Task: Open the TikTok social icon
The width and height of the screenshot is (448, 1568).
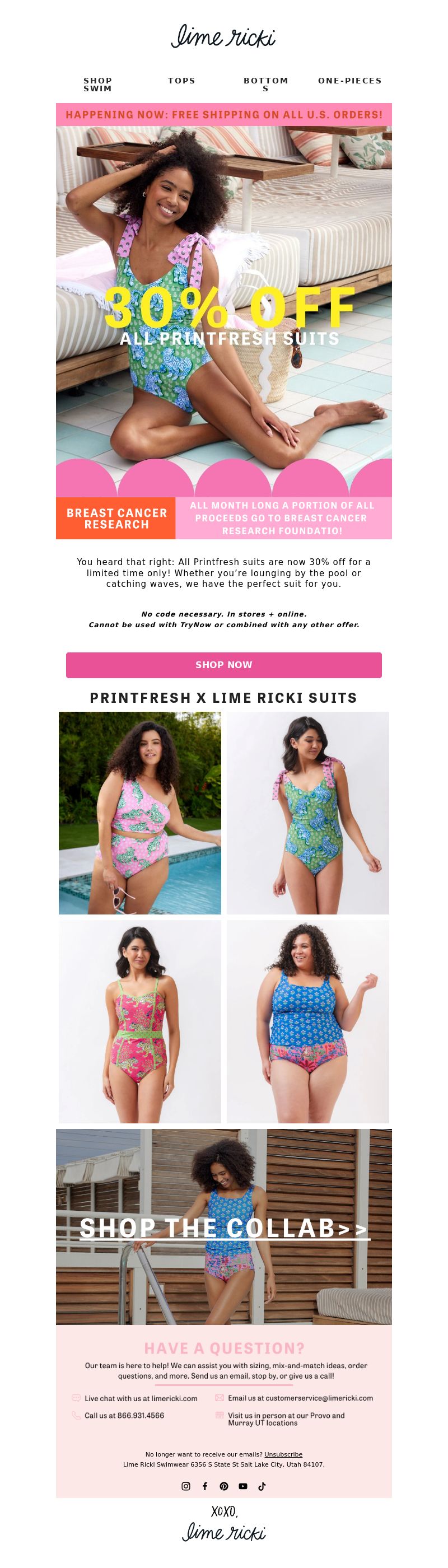Action: (x=262, y=1486)
